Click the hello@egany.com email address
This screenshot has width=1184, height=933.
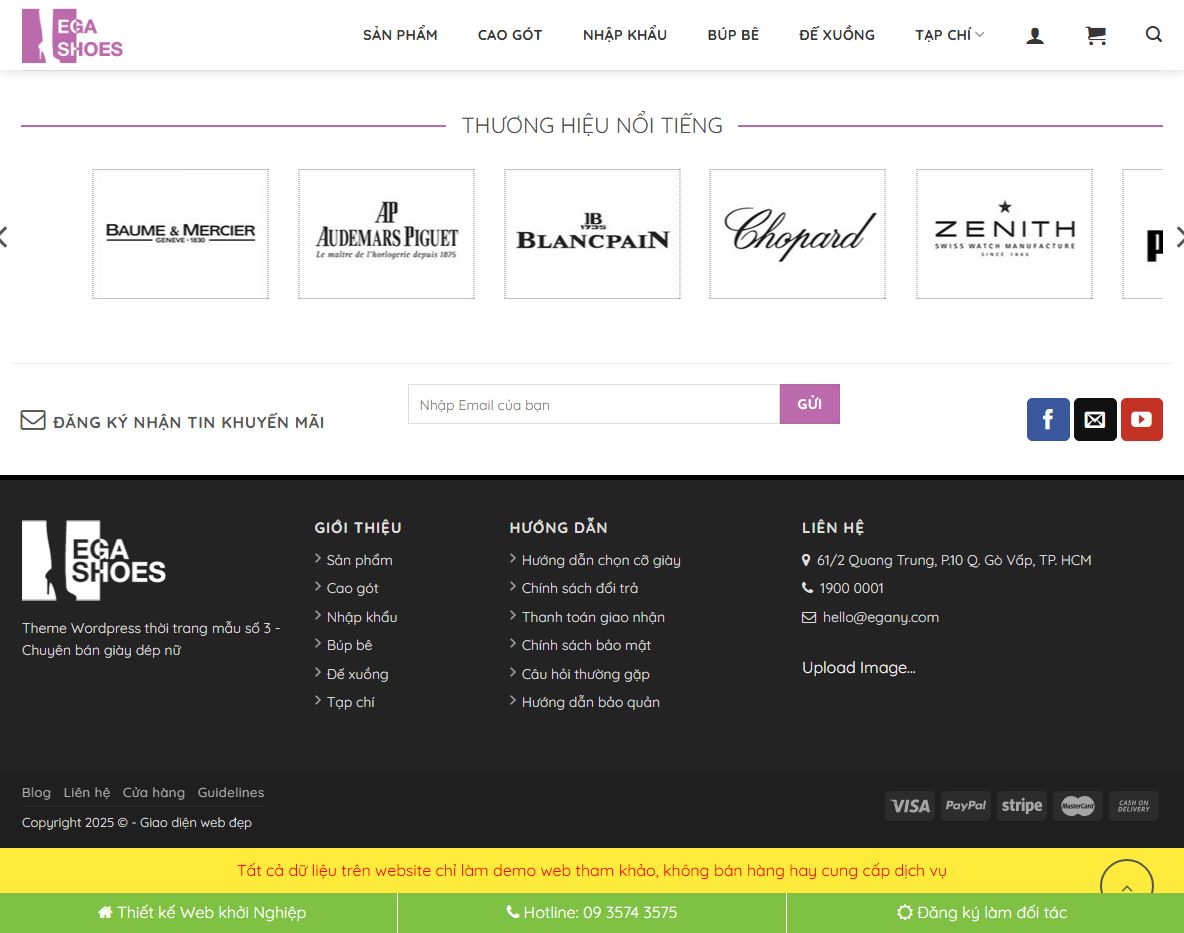click(880, 617)
